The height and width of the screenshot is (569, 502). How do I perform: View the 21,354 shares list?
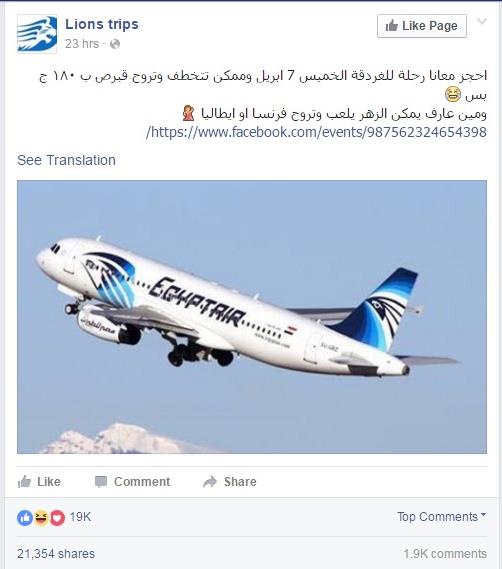[56, 554]
